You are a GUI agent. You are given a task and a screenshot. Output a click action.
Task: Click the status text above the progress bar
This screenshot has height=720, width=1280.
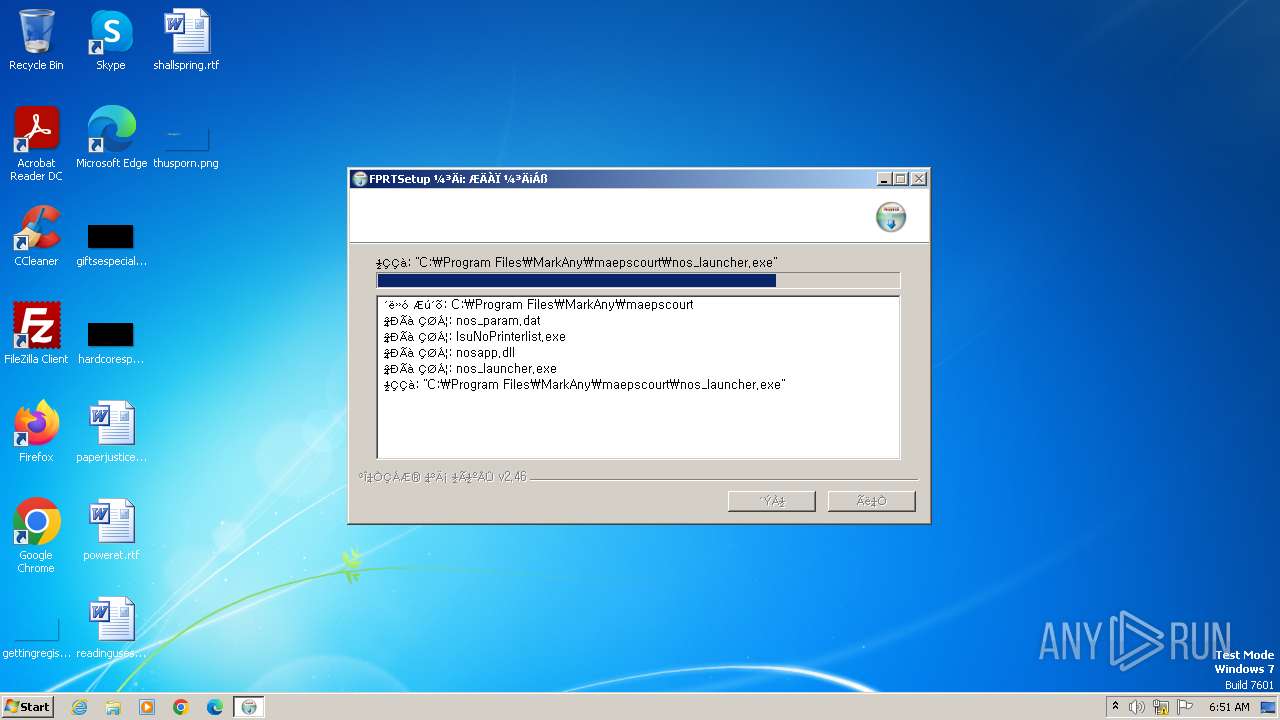tap(577, 263)
